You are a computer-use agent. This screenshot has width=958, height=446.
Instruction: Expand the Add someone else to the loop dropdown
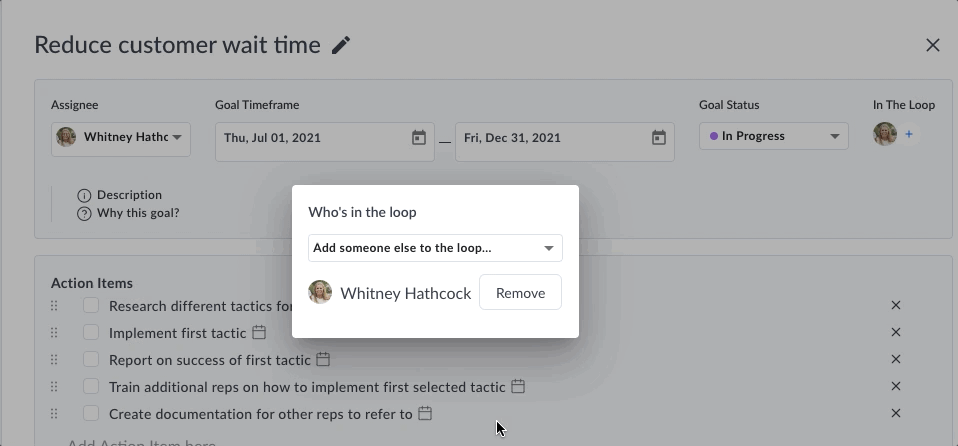pyautogui.click(x=435, y=248)
